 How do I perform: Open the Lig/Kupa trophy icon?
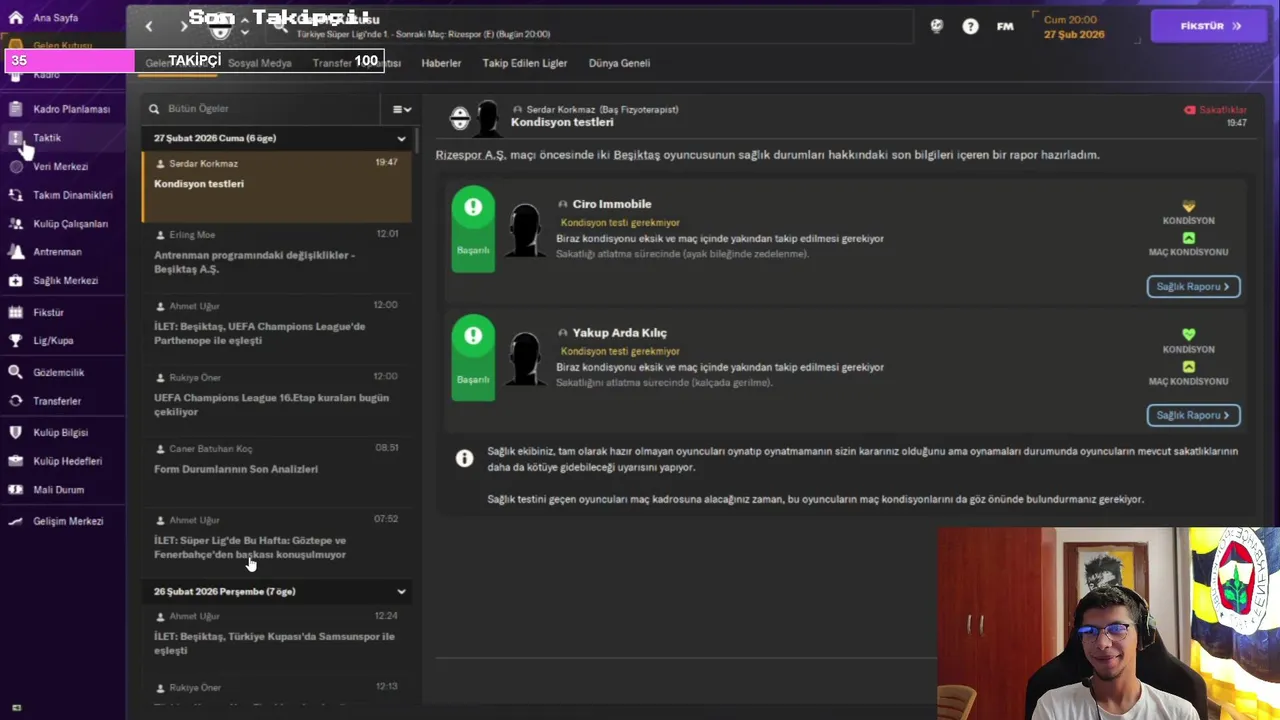[15, 340]
